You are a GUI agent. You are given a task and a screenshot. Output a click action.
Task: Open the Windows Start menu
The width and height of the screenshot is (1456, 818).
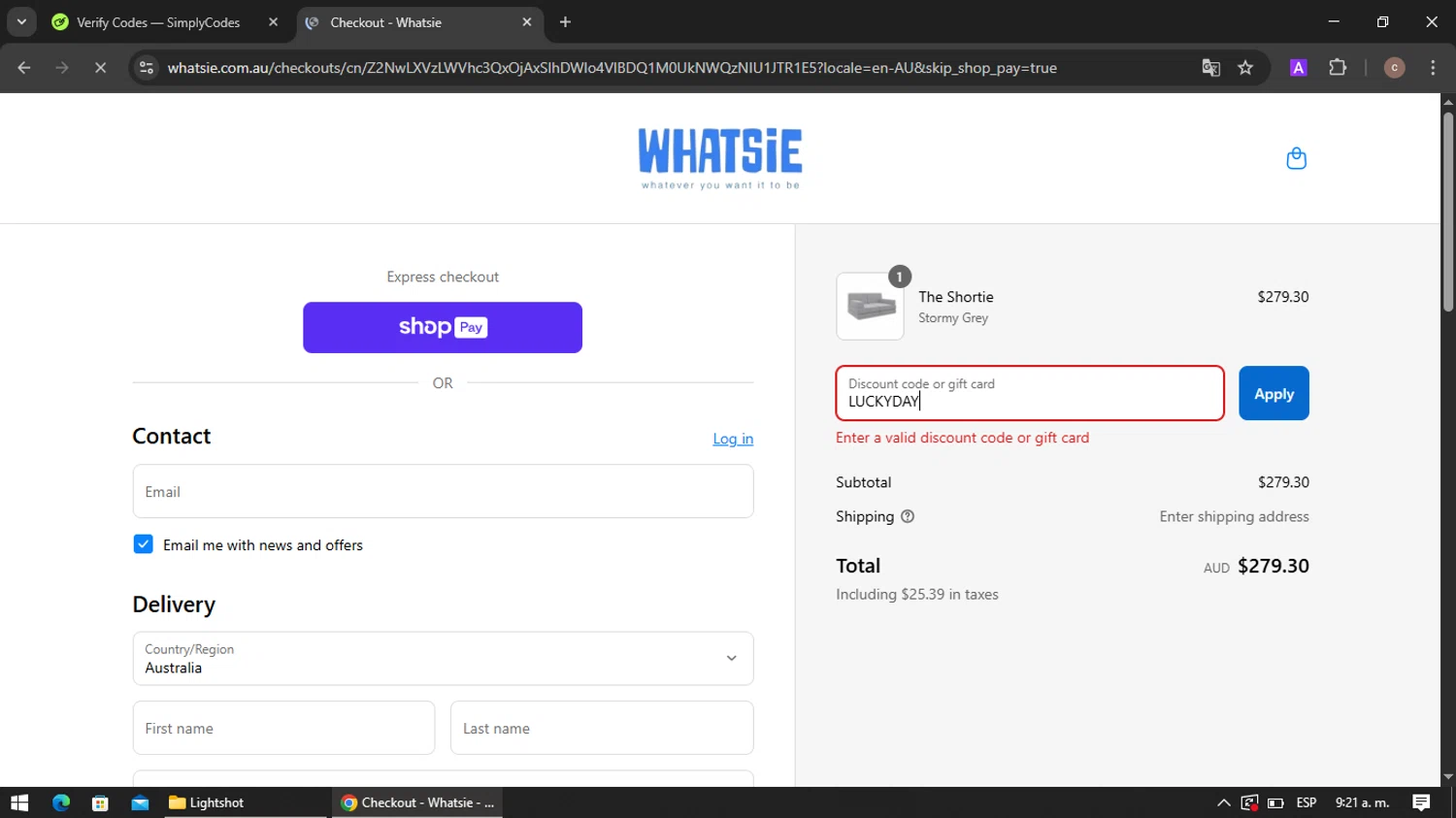coord(19,802)
